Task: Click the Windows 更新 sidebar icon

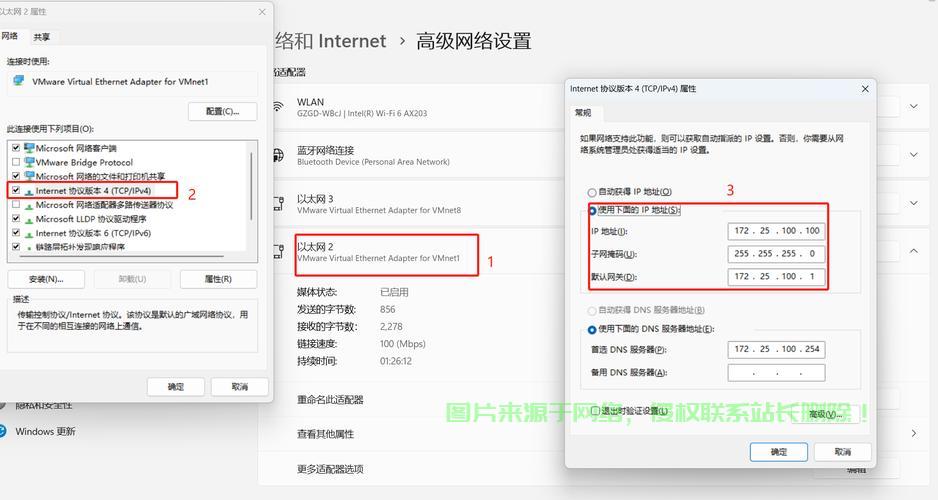Action: [4, 432]
